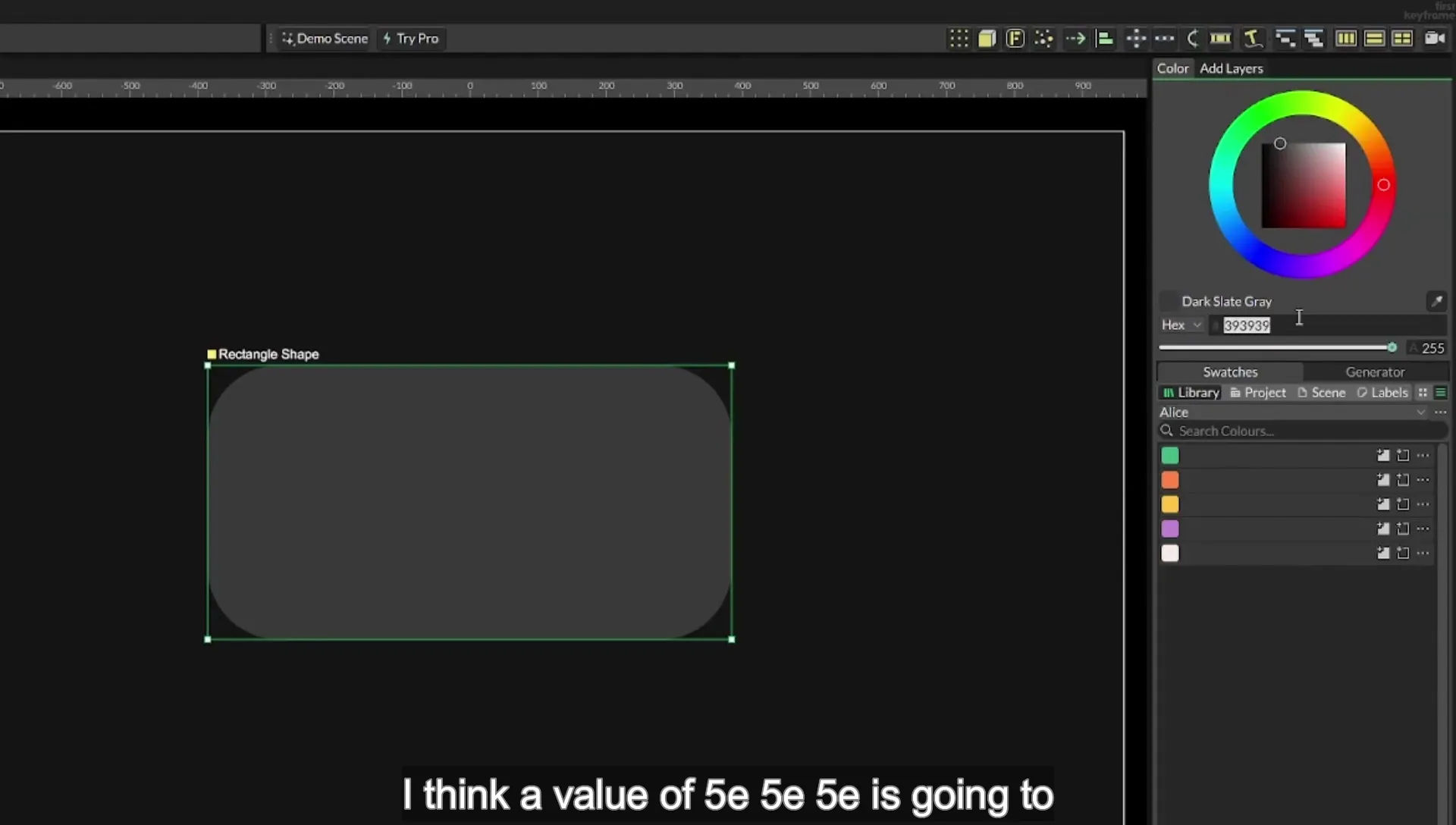Switch swatches to grid view
The image size is (1456, 825).
click(x=1423, y=392)
